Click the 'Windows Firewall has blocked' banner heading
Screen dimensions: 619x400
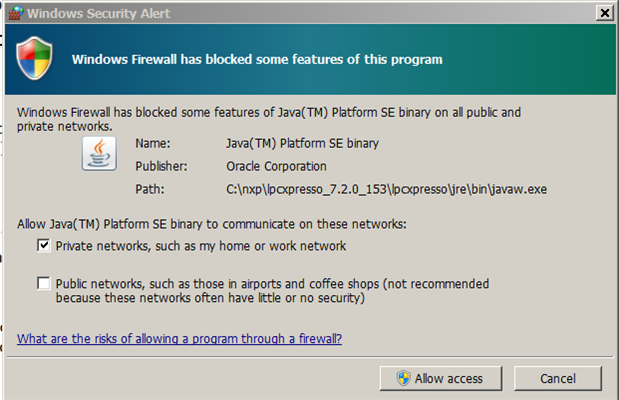click(x=257, y=59)
